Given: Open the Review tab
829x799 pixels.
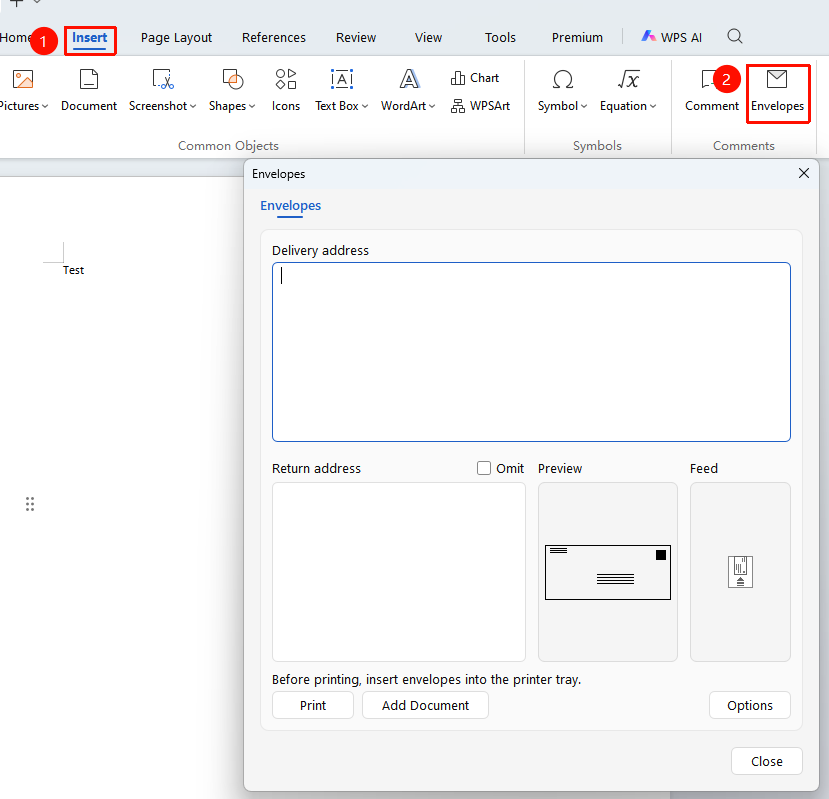Looking at the screenshot, I should [356, 38].
